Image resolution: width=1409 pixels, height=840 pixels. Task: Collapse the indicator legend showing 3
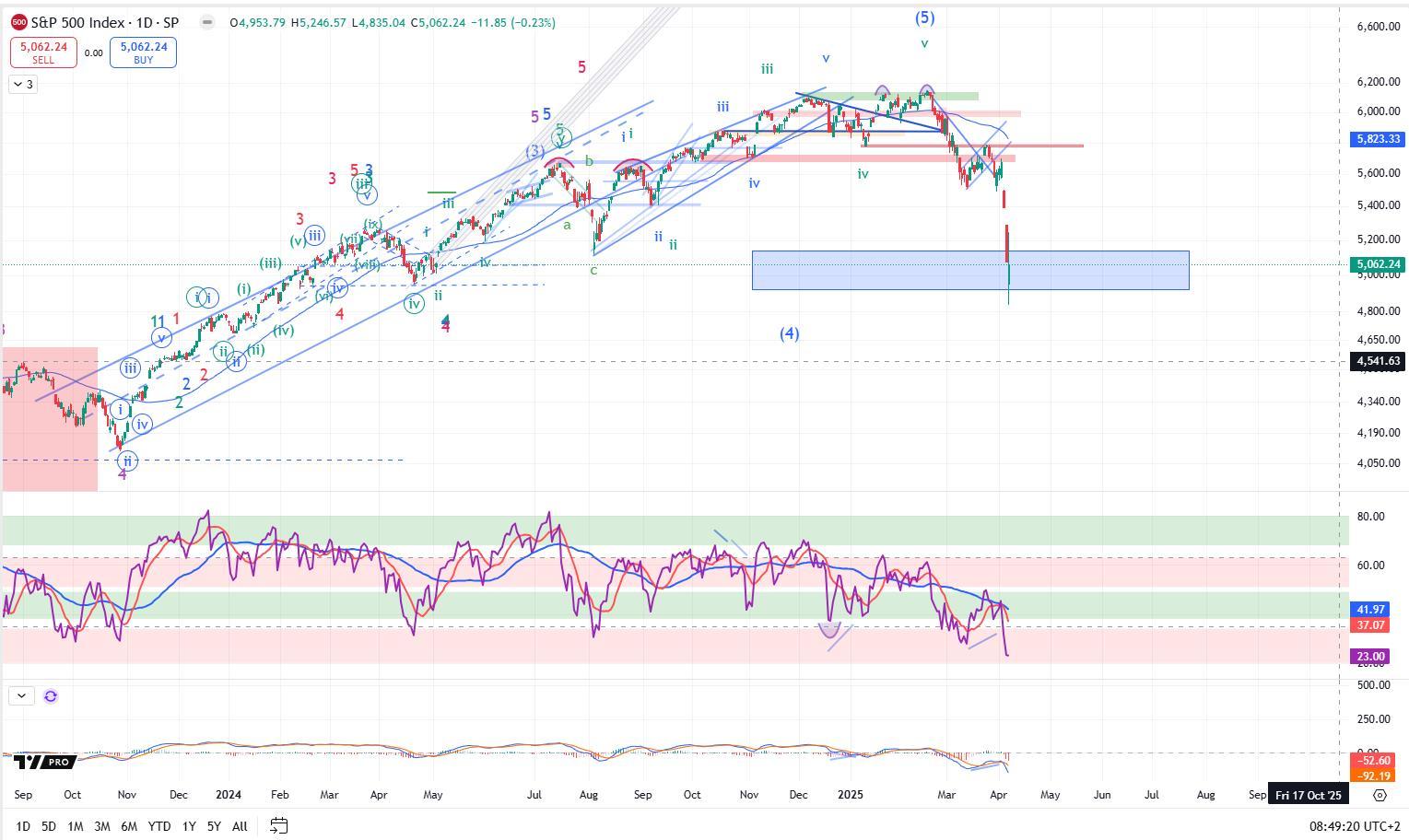23,85
